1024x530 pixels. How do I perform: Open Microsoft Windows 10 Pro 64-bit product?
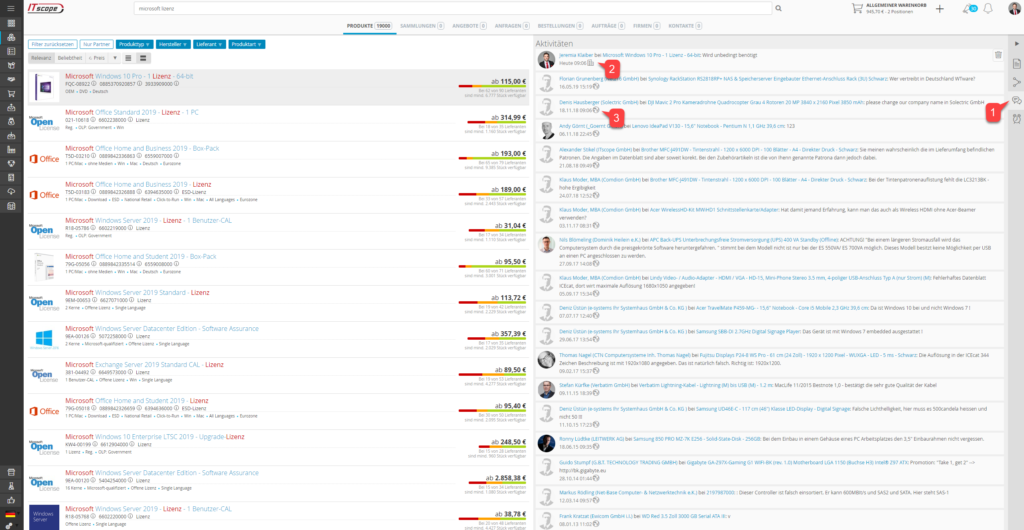pyautogui.click(x=129, y=76)
